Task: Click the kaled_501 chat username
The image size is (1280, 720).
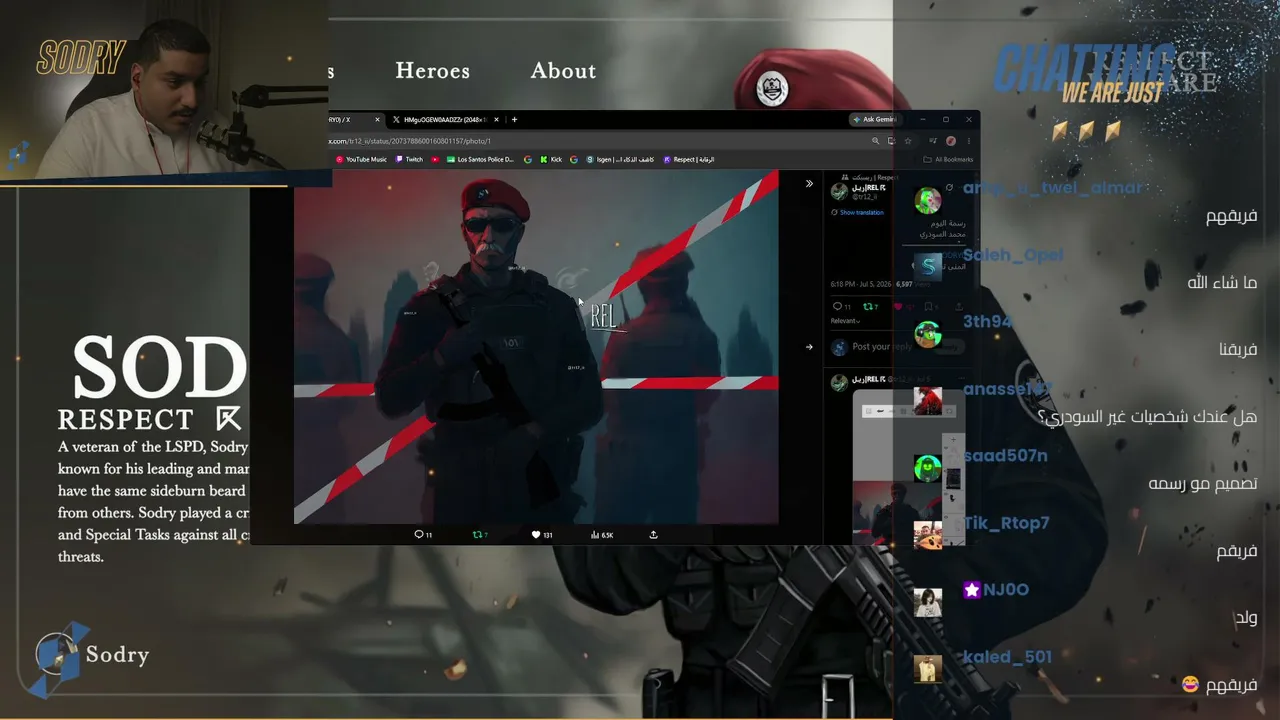Action: (x=1007, y=657)
